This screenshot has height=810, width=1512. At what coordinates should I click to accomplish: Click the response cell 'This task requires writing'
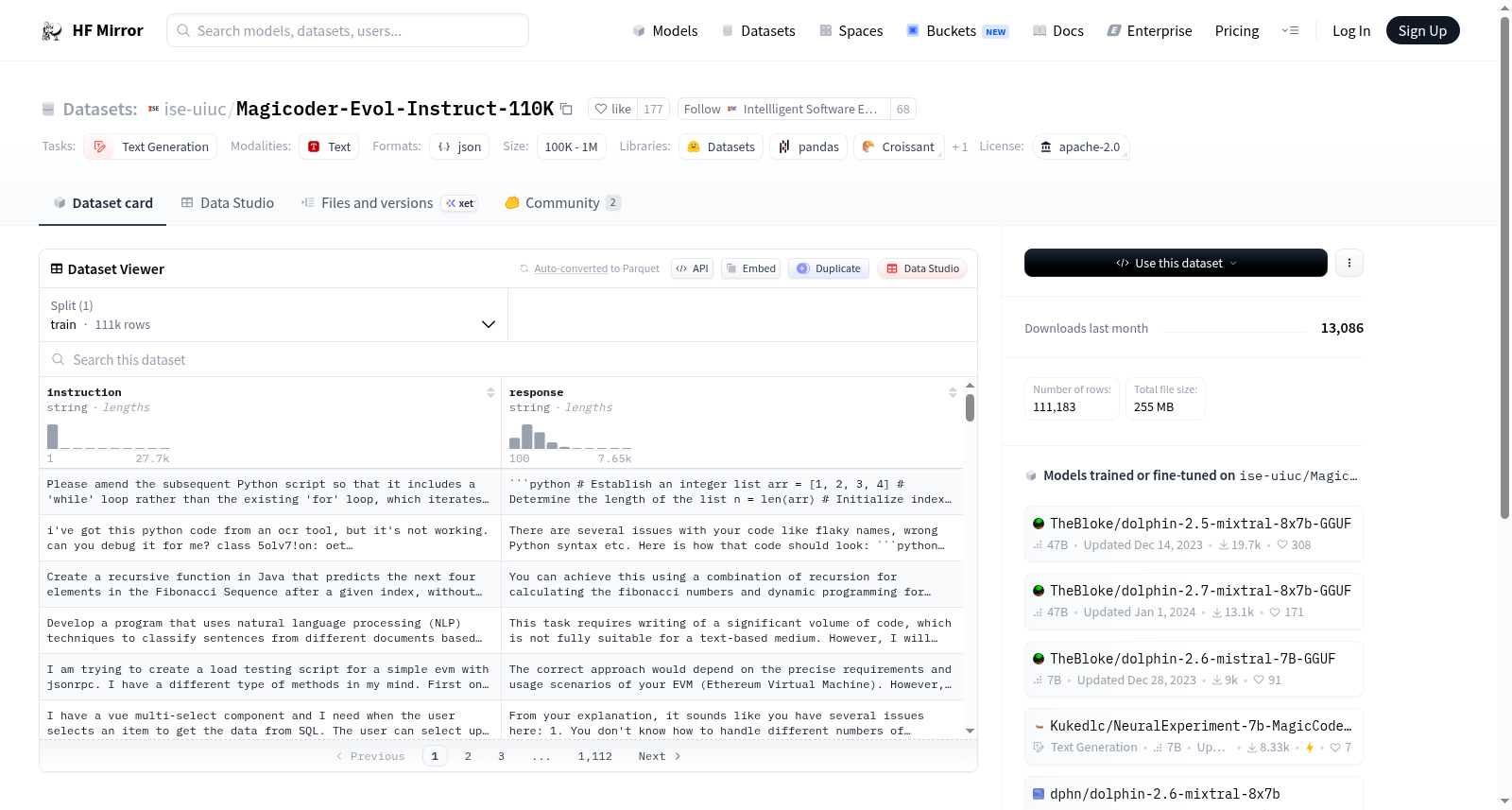tap(732, 630)
